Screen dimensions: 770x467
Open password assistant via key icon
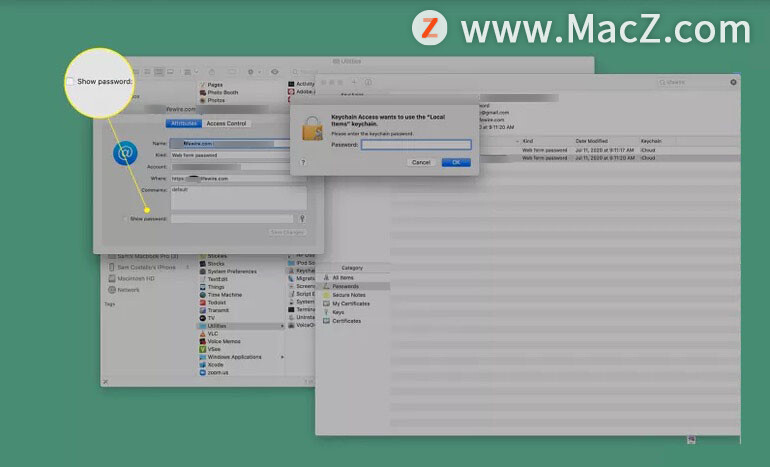[x=302, y=219]
